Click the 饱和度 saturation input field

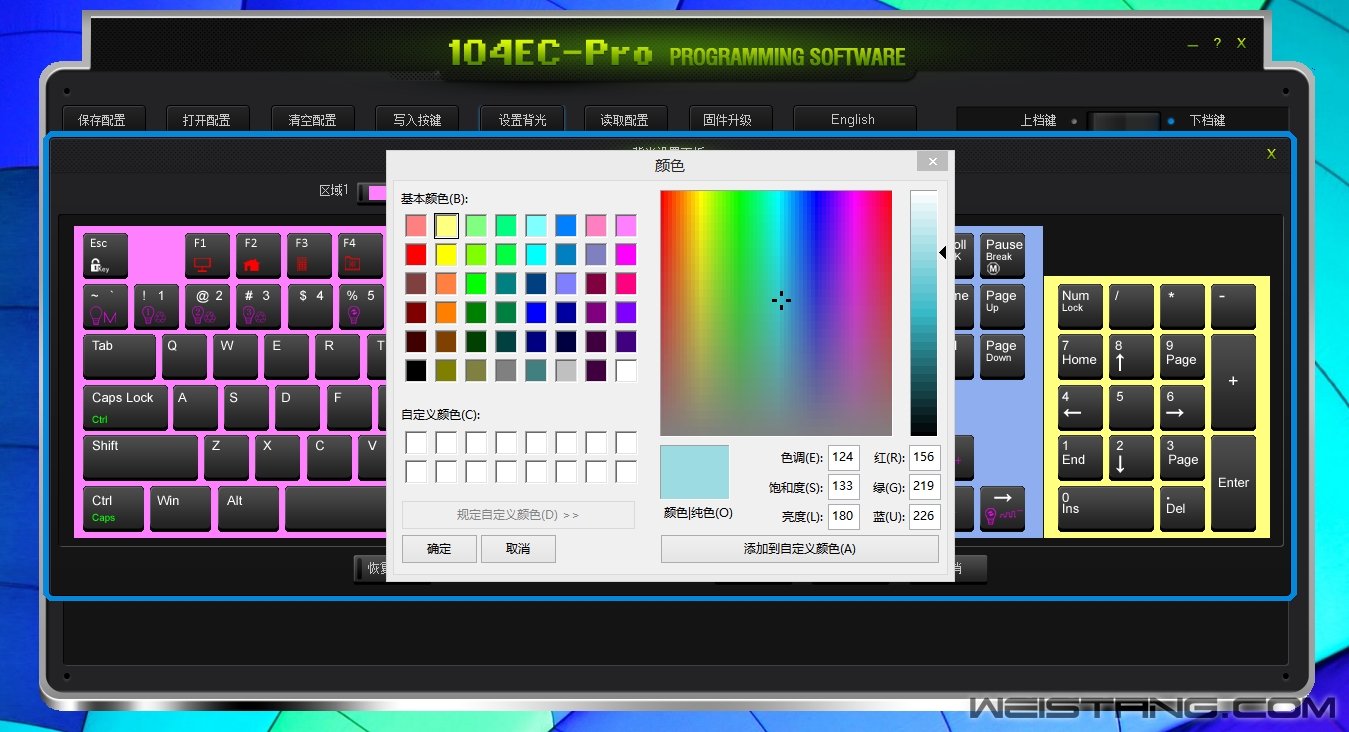coord(844,487)
